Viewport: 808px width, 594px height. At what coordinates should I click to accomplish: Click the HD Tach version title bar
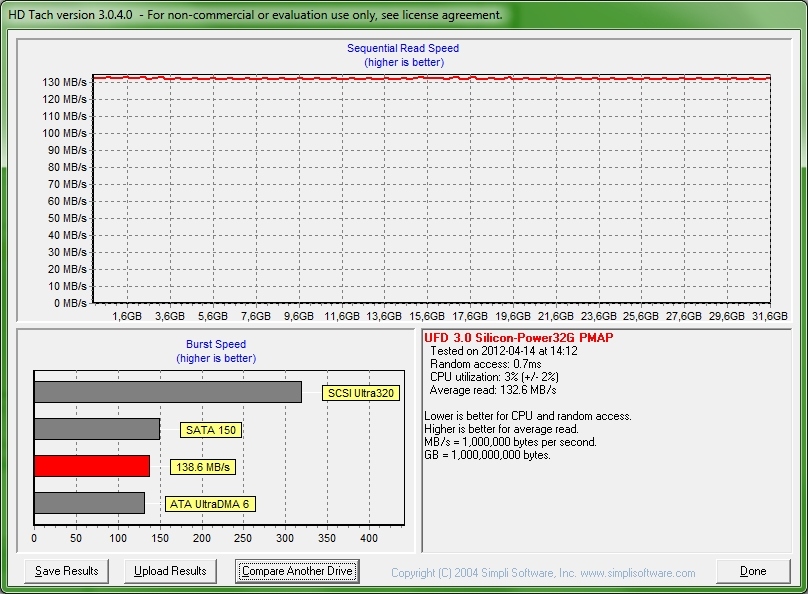[x=404, y=14]
